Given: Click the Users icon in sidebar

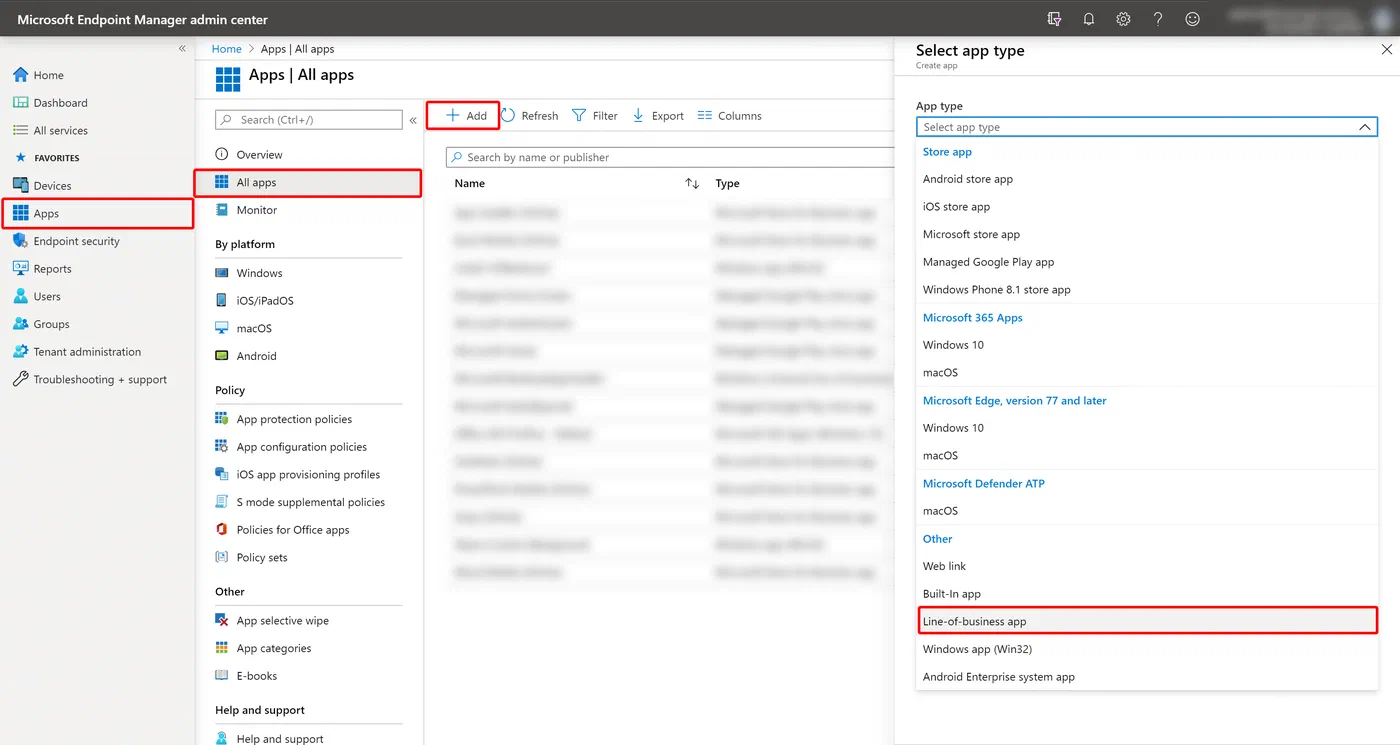Looking at the screenshot, I should (x=21, y=296).
